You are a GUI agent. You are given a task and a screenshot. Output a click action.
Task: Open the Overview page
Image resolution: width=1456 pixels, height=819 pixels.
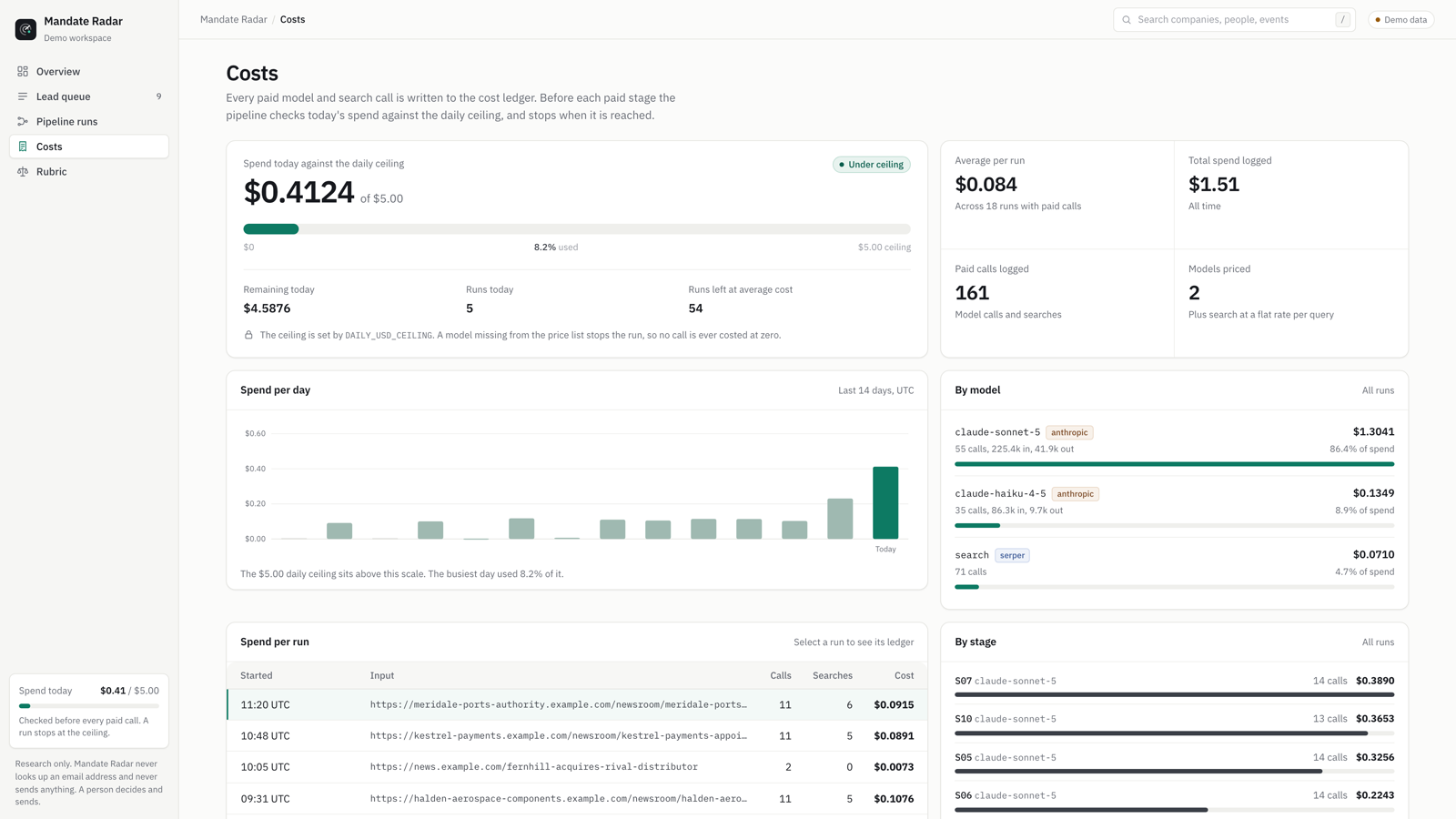coord(89,71)
